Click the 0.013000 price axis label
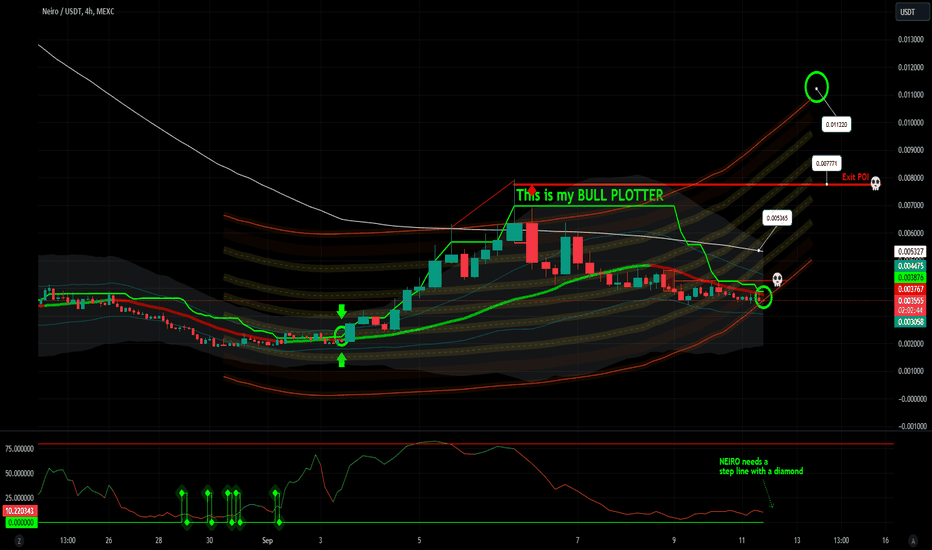Viewport: 932px width, 550px height. click(911, 39)
